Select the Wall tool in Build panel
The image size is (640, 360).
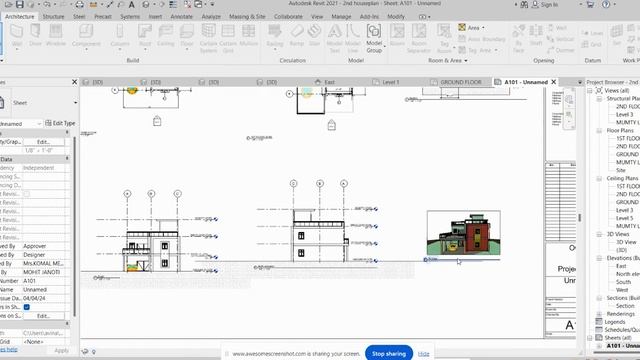click(17, 35)
